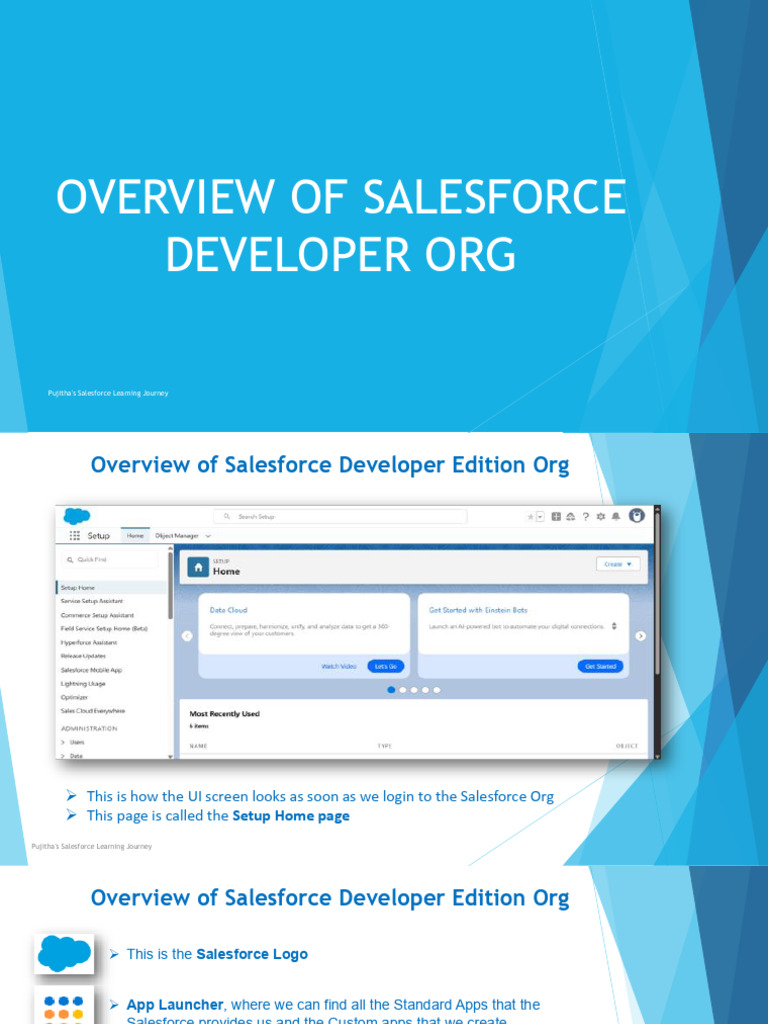Focus the Search Setup field

pos(340,517)
